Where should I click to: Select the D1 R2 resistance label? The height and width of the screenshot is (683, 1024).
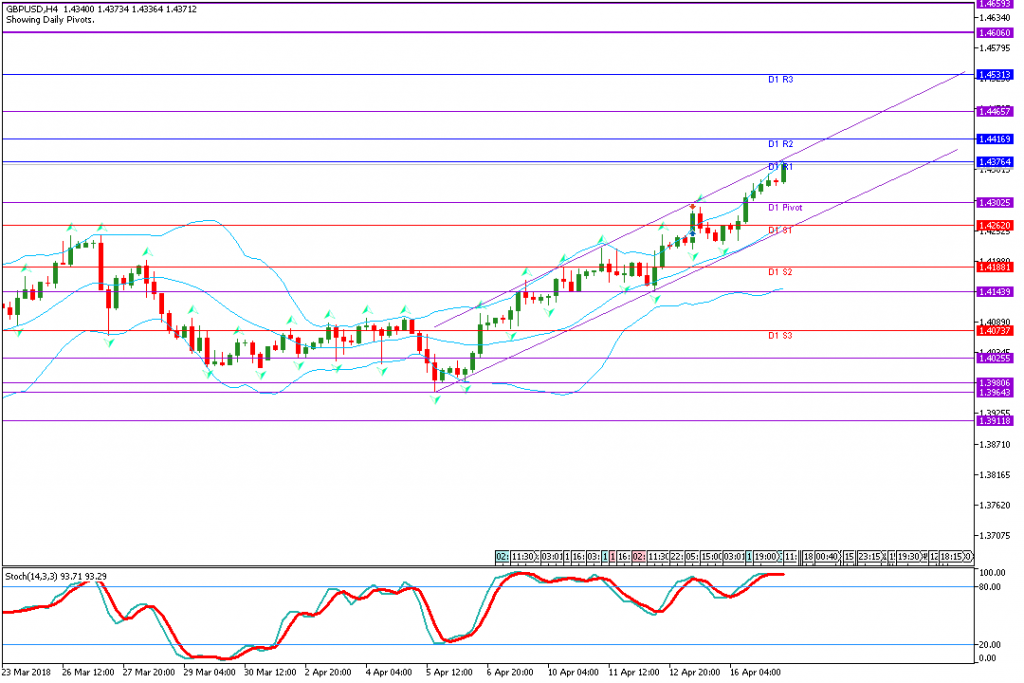(780, 145)
